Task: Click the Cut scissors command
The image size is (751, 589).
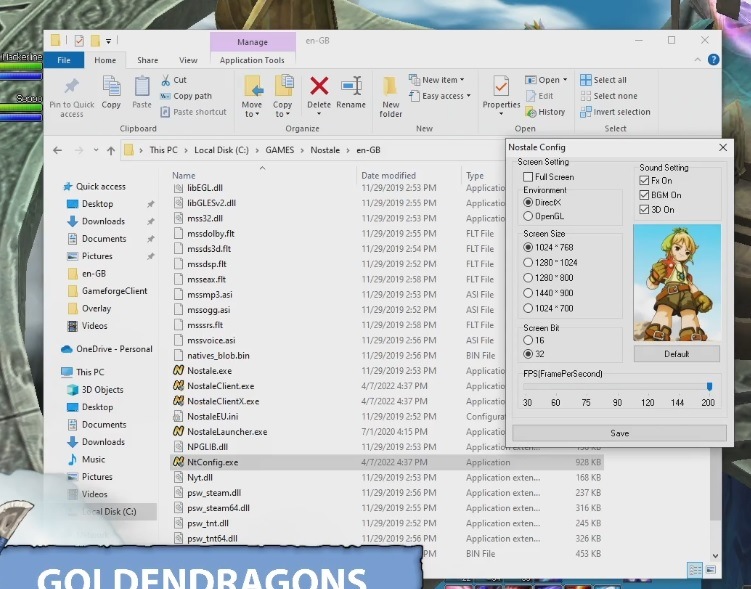Action: coord(174,80)
